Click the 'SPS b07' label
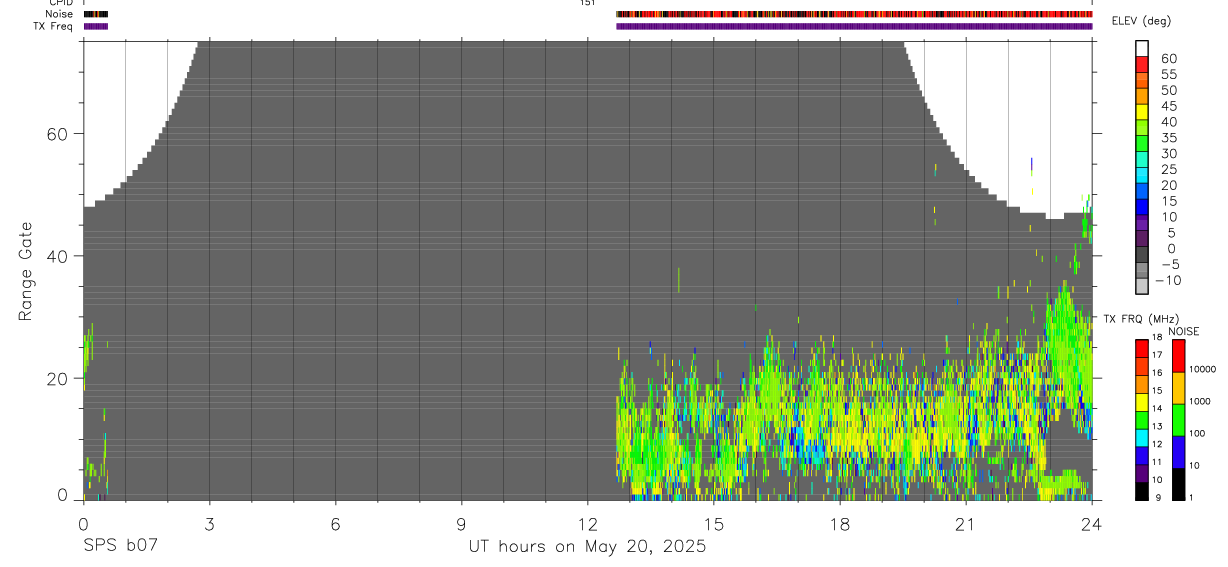The image size is (1228, 567). [x=119, y=546]
